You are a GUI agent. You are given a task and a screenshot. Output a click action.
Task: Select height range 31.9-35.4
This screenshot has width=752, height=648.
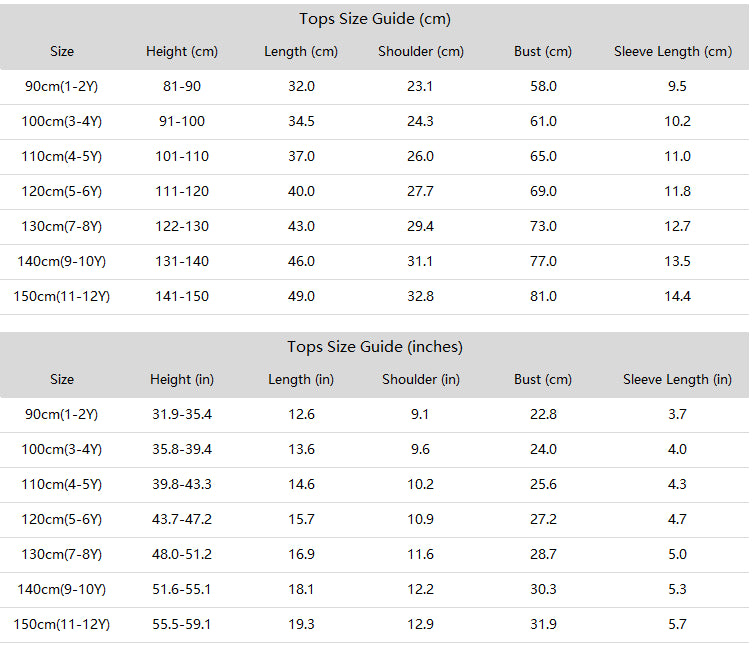pyautogui.click(x=182, y=414)
